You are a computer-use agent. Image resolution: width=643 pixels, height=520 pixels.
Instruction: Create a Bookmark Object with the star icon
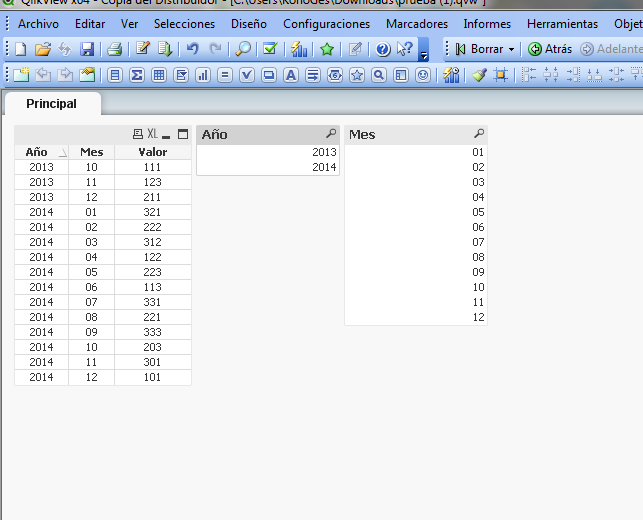pyautogui.click(x=357, y=75)
